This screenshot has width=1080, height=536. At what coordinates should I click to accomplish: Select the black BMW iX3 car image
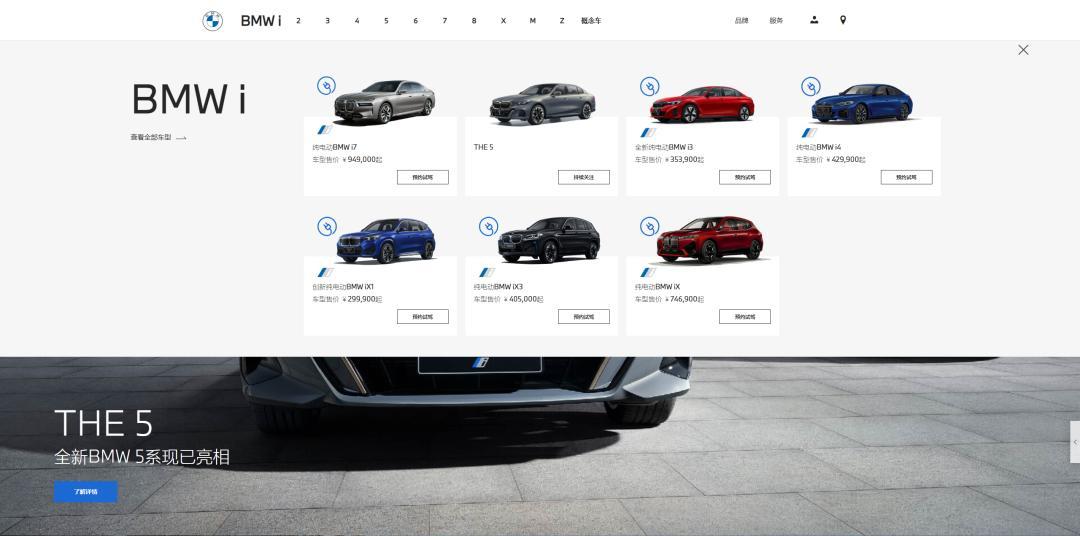point(549,240)
